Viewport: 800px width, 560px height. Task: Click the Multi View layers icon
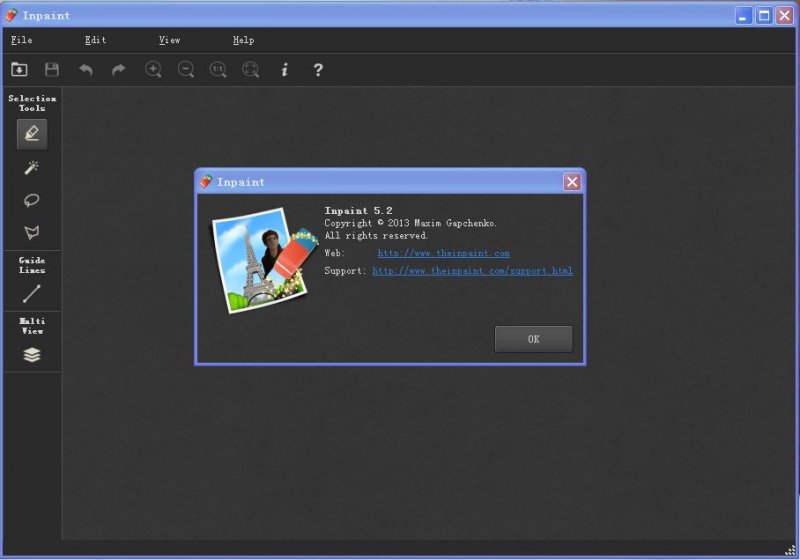(x=32, y=354)
